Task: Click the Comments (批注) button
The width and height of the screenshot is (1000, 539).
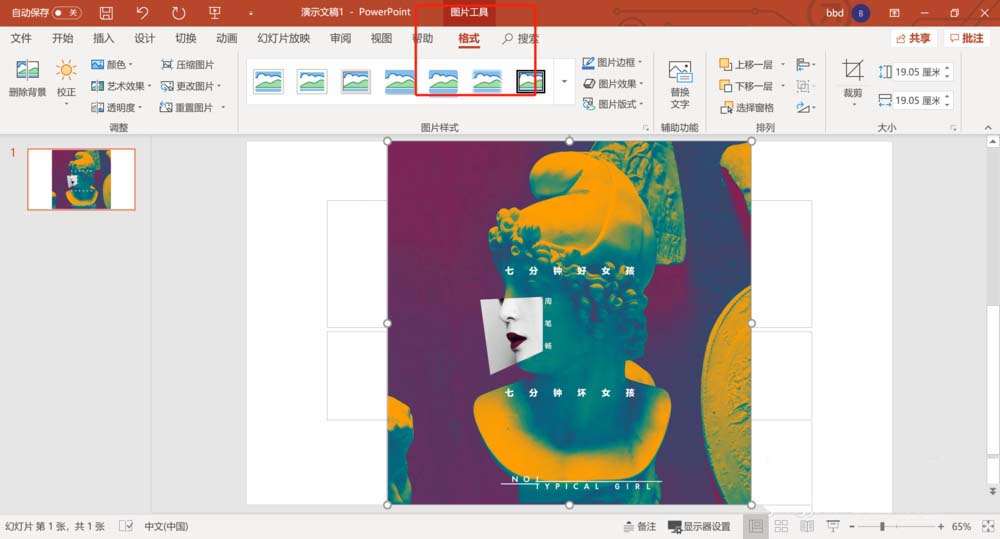Action: tap(967, 38)
